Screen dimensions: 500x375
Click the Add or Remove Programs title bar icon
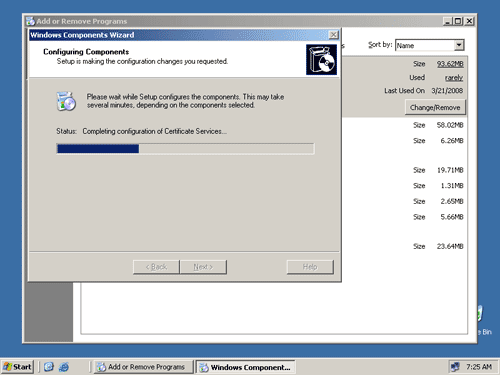pyautogui.click(x=31, y=21)
